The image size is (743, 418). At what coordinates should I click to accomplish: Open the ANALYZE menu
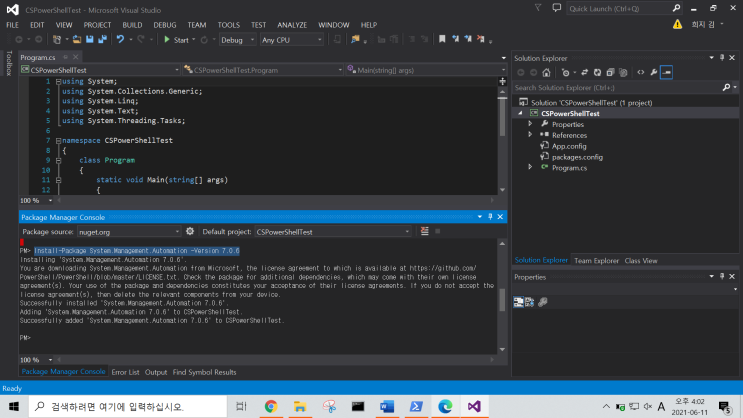(x=292, y=25)
